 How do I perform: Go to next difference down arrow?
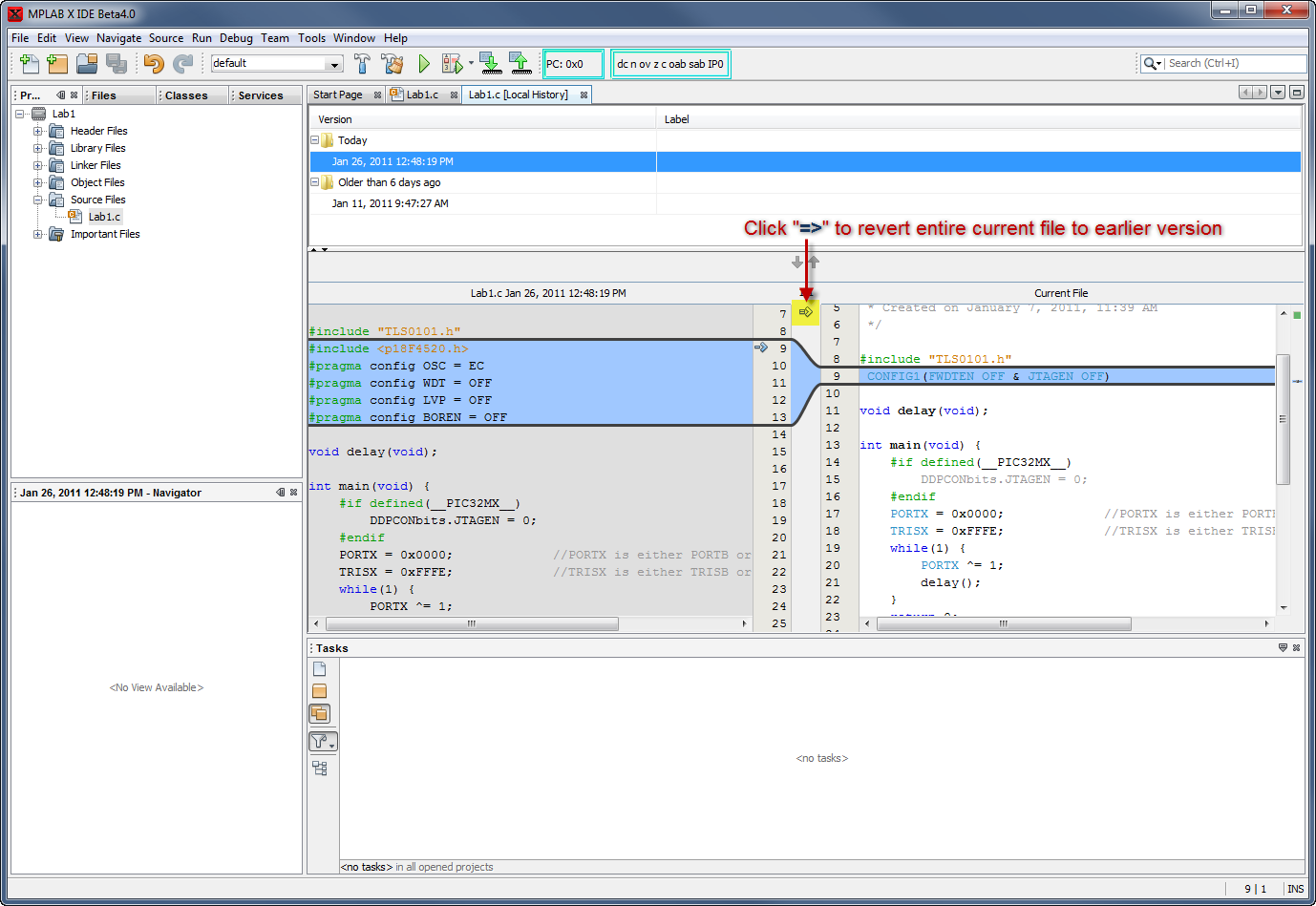797,263
